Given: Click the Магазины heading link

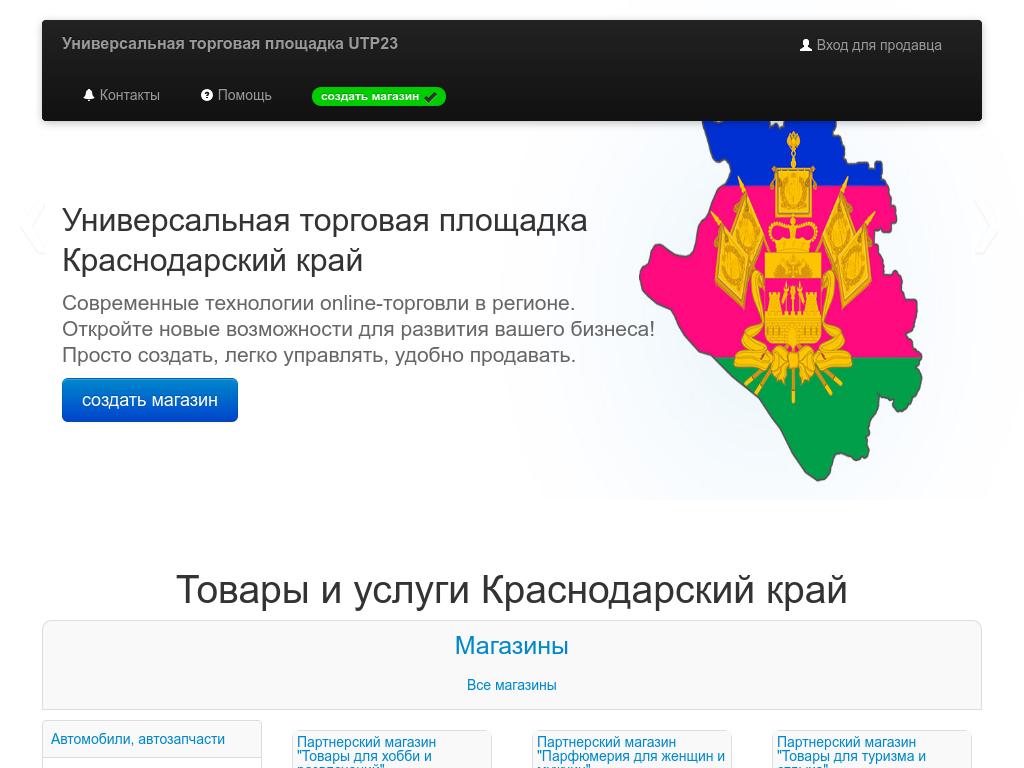Looking at the screenshot, I should click(x=511, y=646).
